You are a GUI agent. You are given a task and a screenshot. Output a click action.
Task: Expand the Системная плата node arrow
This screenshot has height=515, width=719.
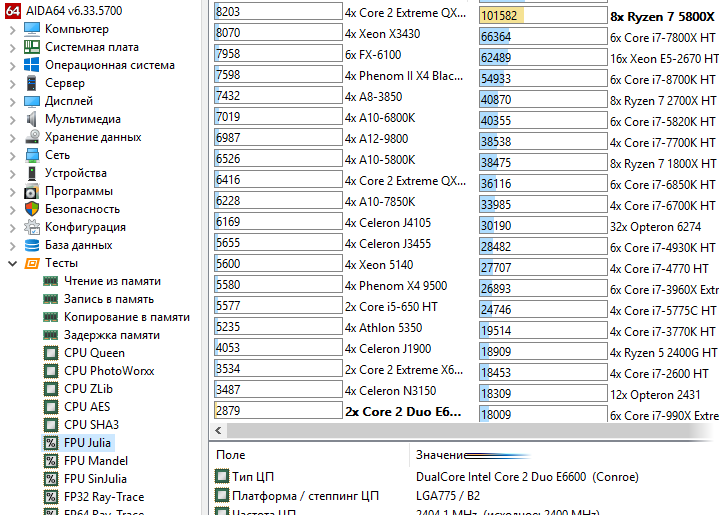pos(12,48)
